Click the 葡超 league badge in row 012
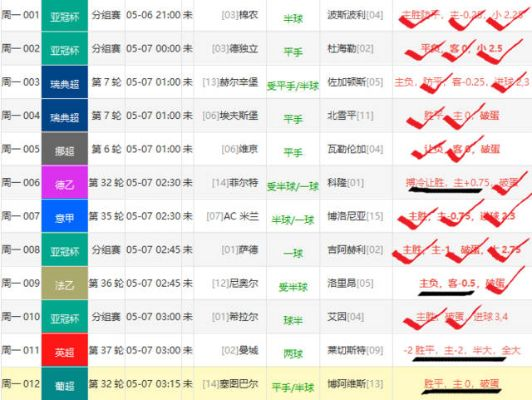Image resolution: width=532 pixels, height=400 pixels. pyautogui.click(x=64, y=384)
